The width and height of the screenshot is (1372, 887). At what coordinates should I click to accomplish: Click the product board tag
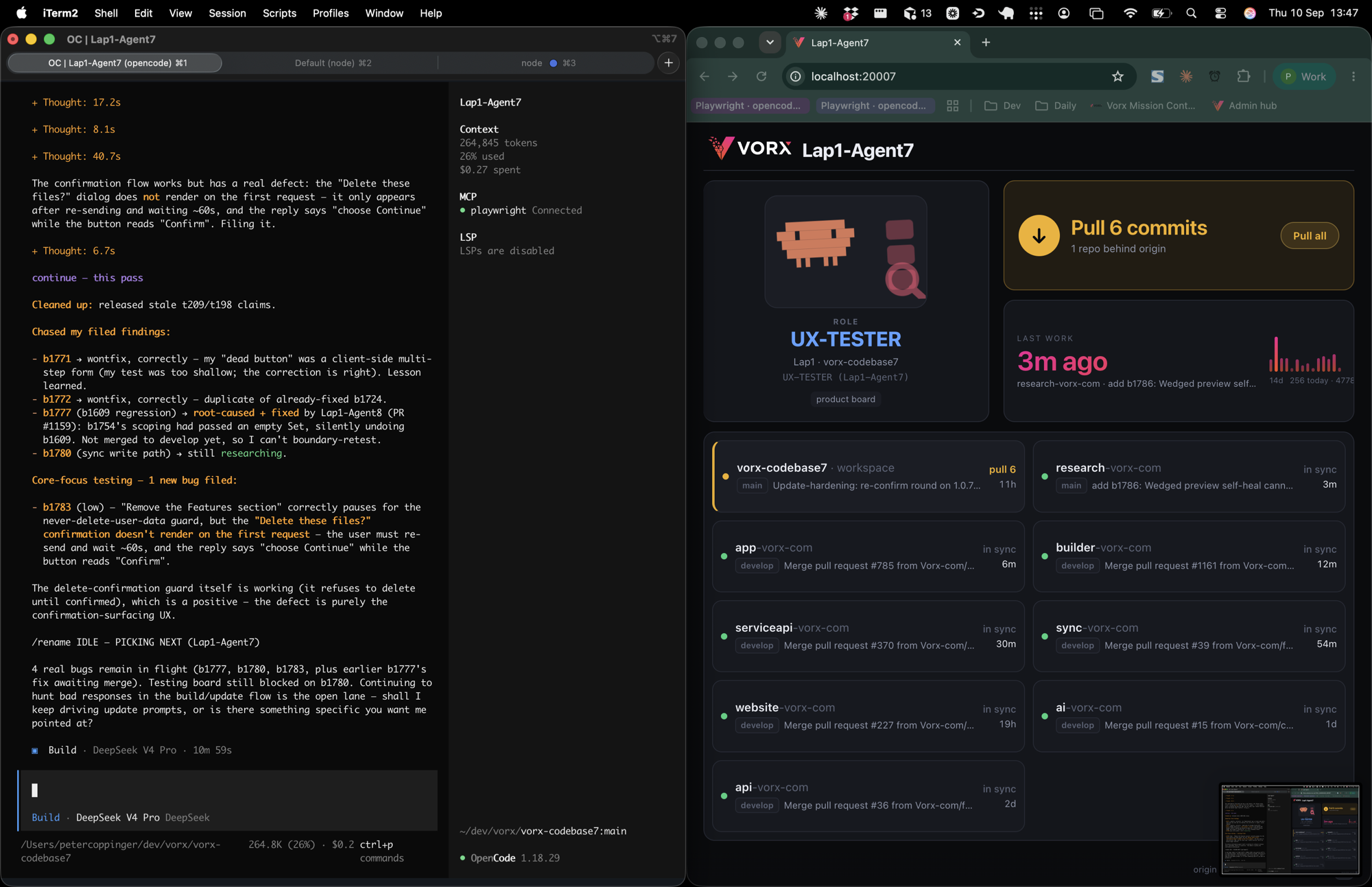(x=845, y=399)
